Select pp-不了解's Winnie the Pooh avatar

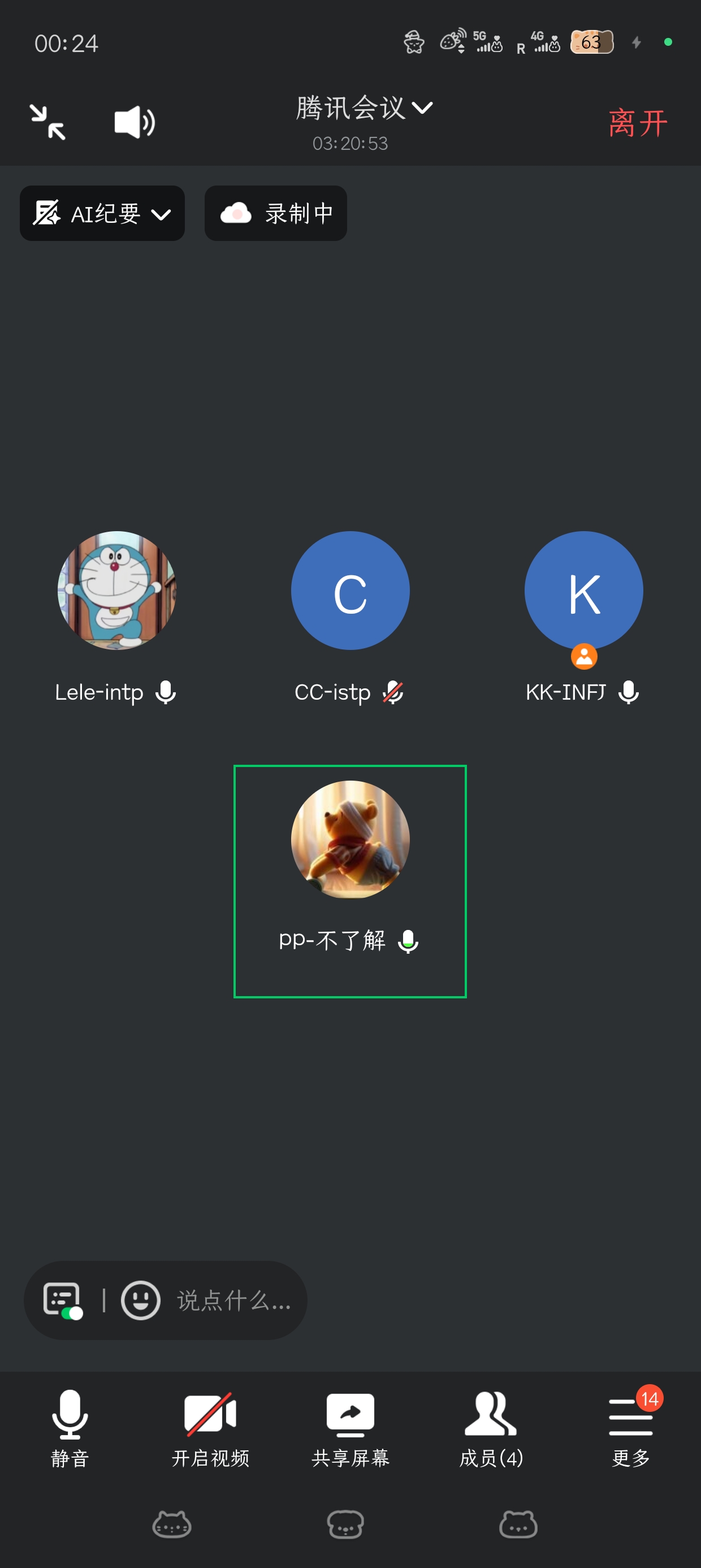coord(350,840)
